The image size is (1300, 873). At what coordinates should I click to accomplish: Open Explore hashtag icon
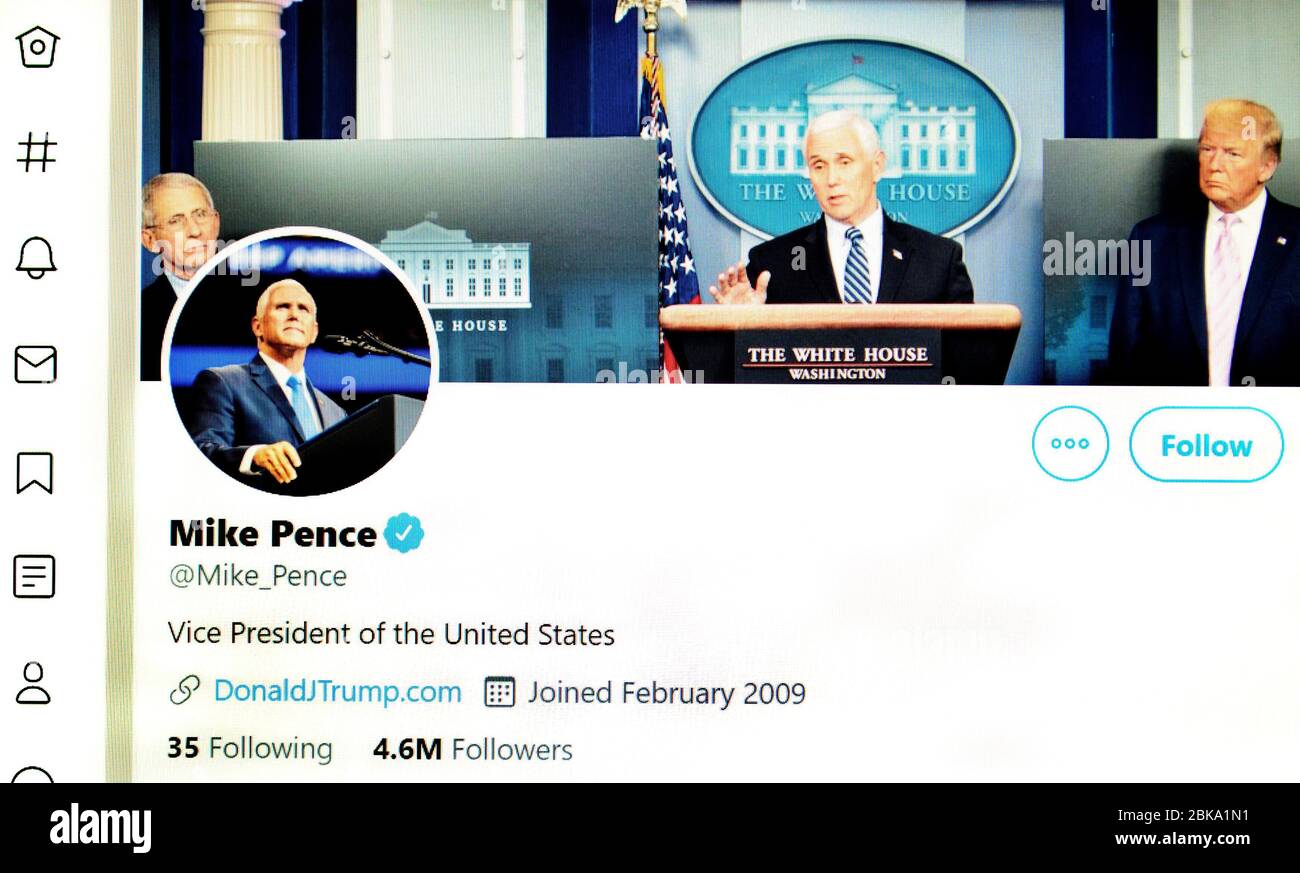pyautogui.click(x=37, y=152)
